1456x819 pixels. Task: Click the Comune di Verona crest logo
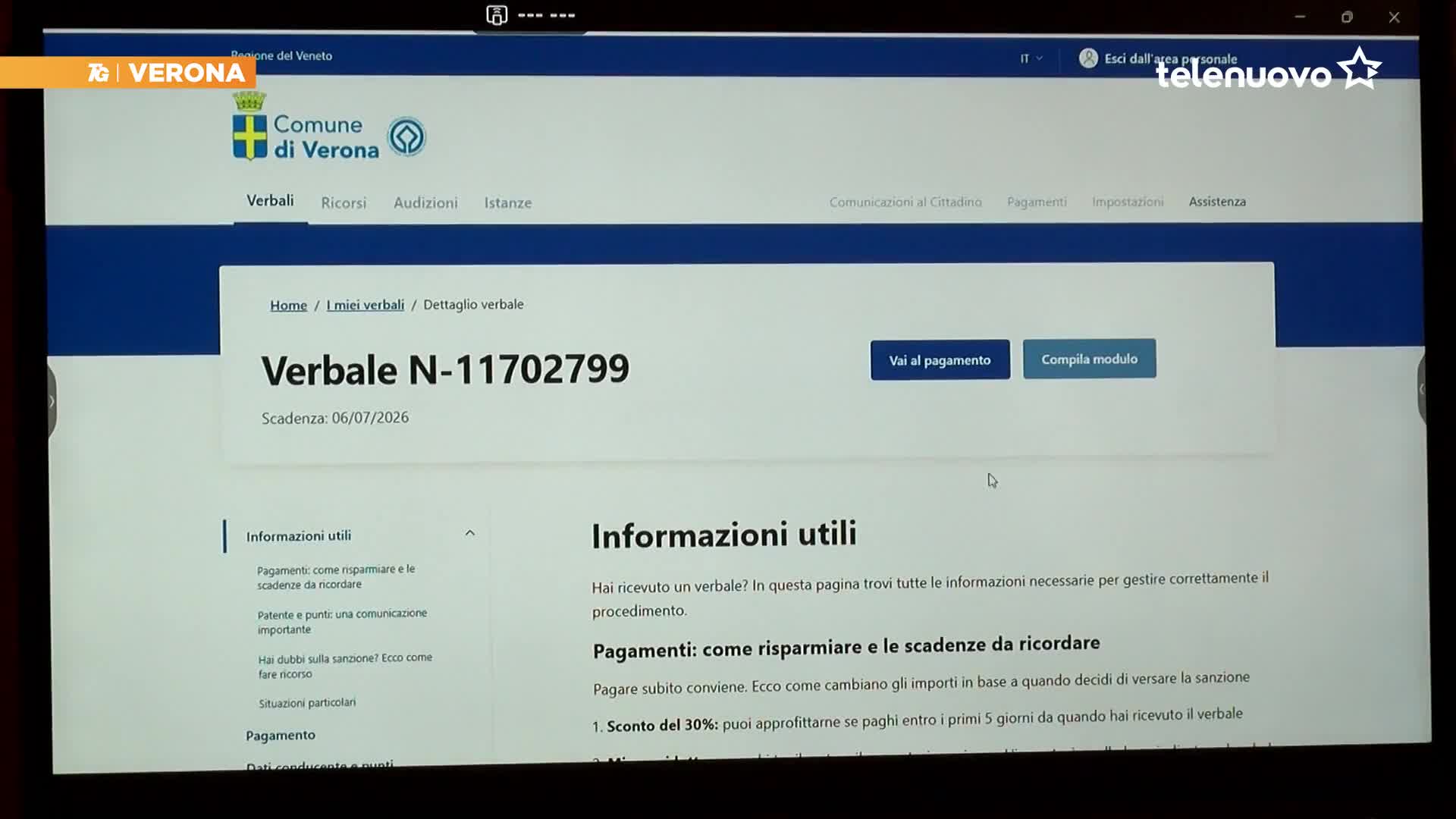249,126
